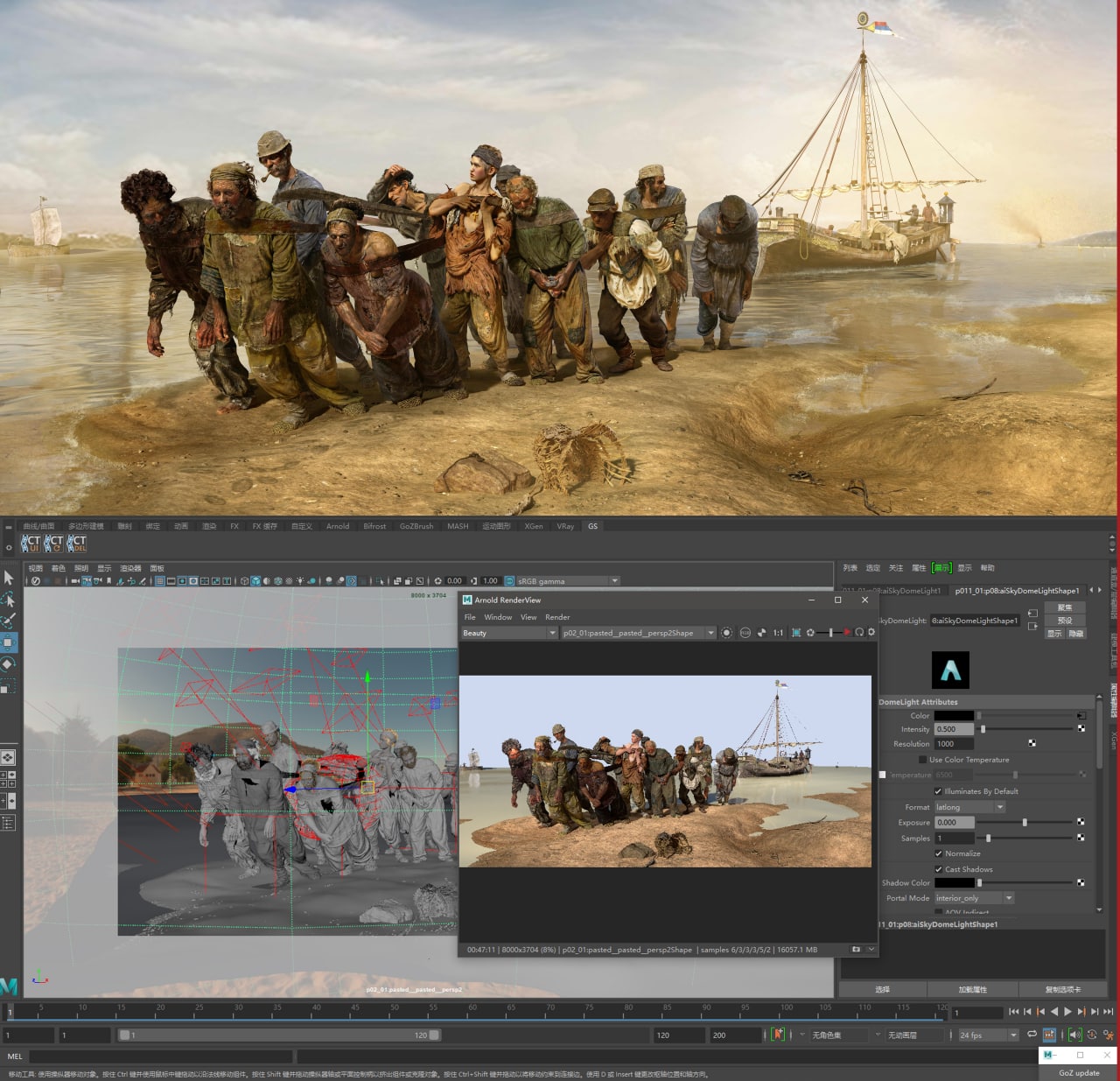Open the Portal Mode interior_only dropdown

click(x=974, y=898)
